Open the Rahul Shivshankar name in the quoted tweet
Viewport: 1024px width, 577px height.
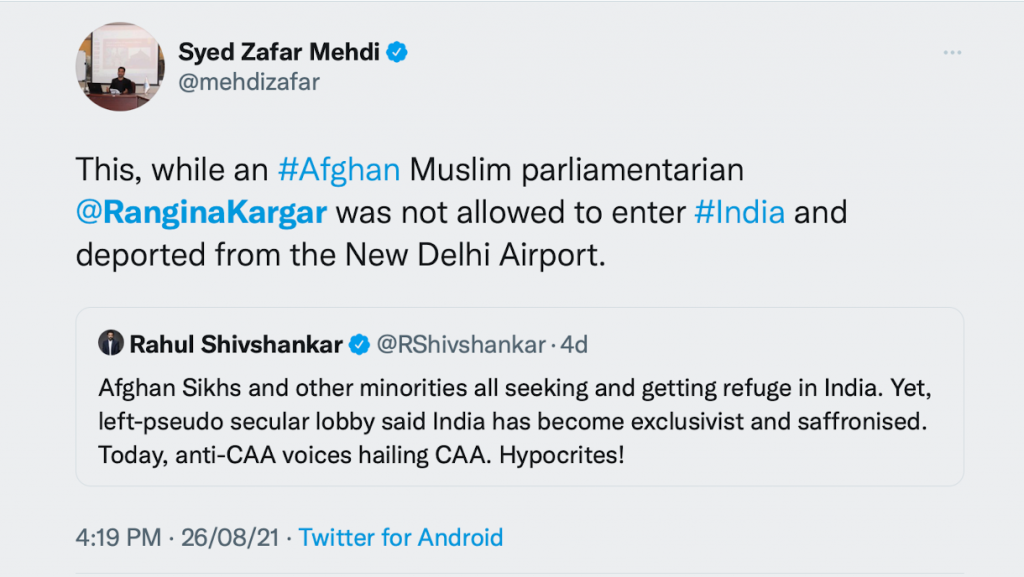click(235, 345)
